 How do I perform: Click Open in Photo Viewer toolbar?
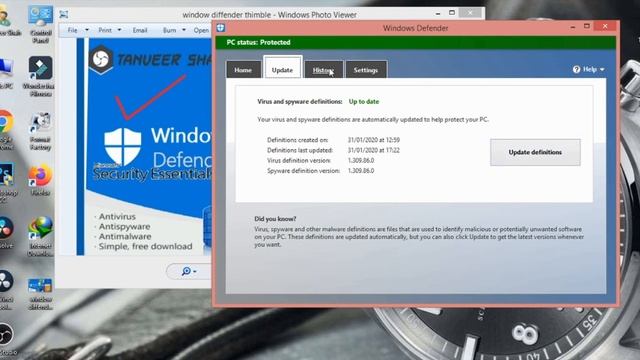click(201, 30)
